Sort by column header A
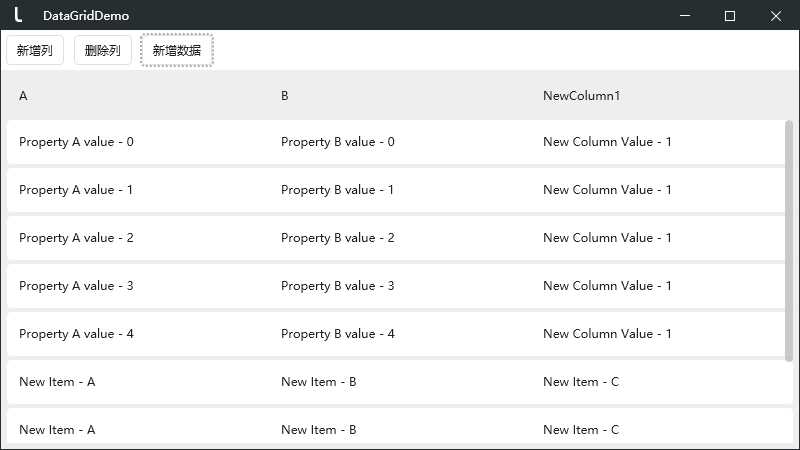 click(x=138, y=95)
